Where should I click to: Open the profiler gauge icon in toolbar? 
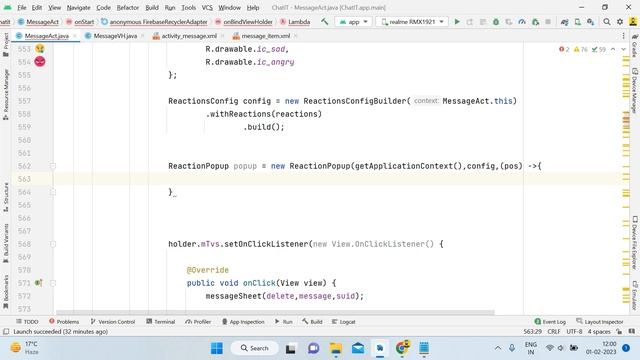(x=522, y=22)
